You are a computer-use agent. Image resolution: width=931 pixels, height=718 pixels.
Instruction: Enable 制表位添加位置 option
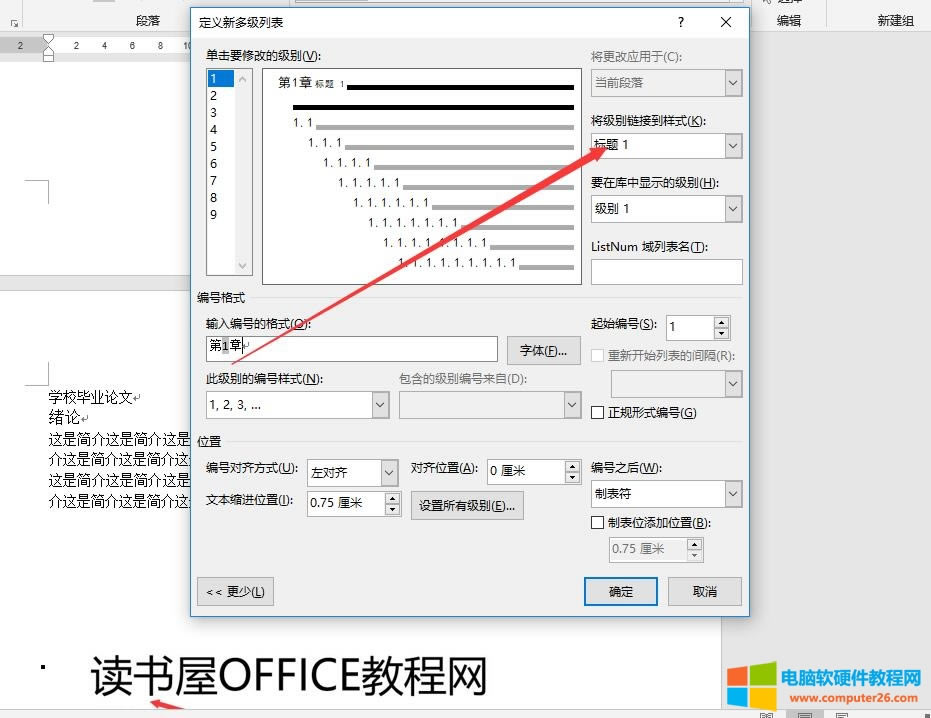597,523
